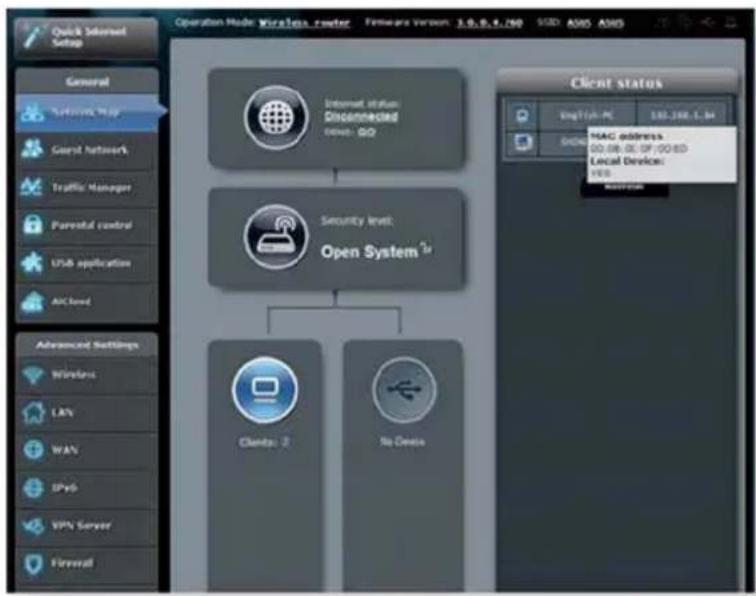Click the WAN globe icon
Screen dimensions: 756x596
33,449
